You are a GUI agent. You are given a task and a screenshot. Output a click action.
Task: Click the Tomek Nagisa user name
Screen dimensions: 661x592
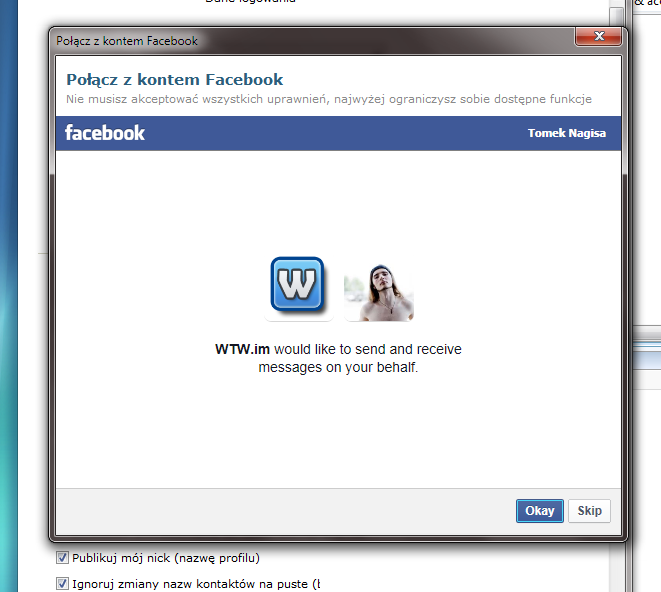(x=567, y=133)
